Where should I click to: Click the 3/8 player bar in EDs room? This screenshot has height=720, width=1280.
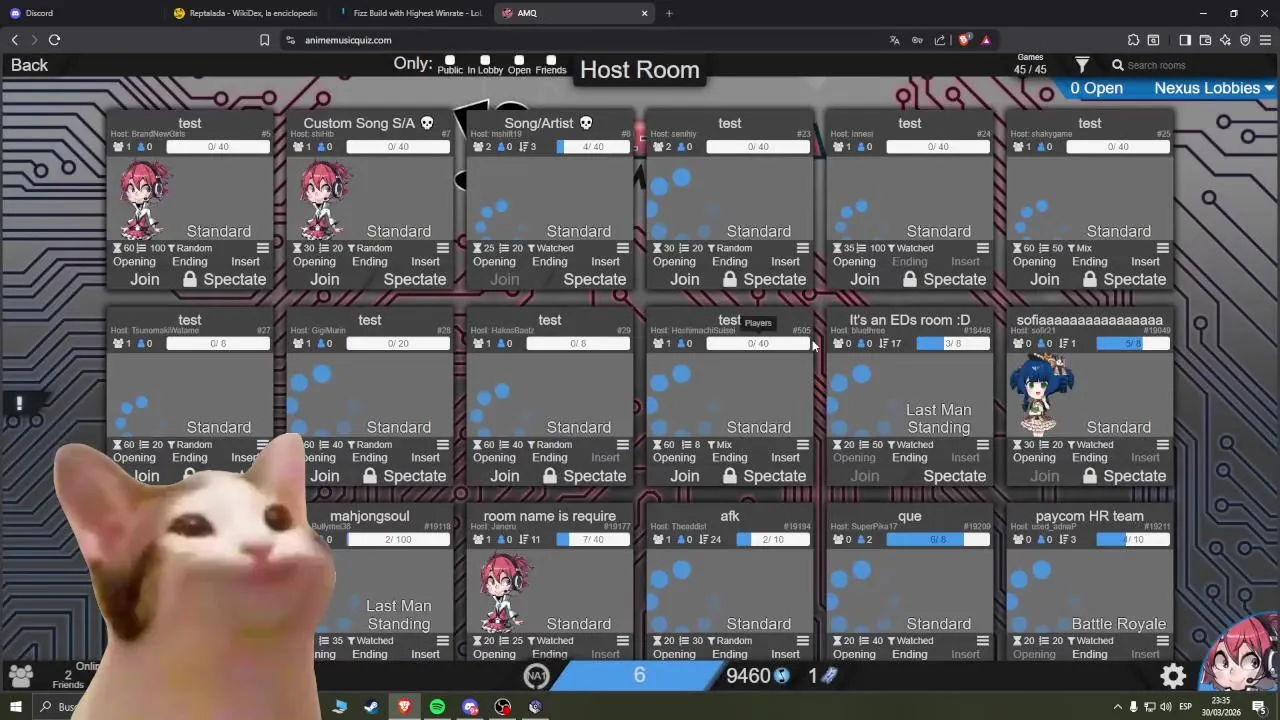coord(953,343)
